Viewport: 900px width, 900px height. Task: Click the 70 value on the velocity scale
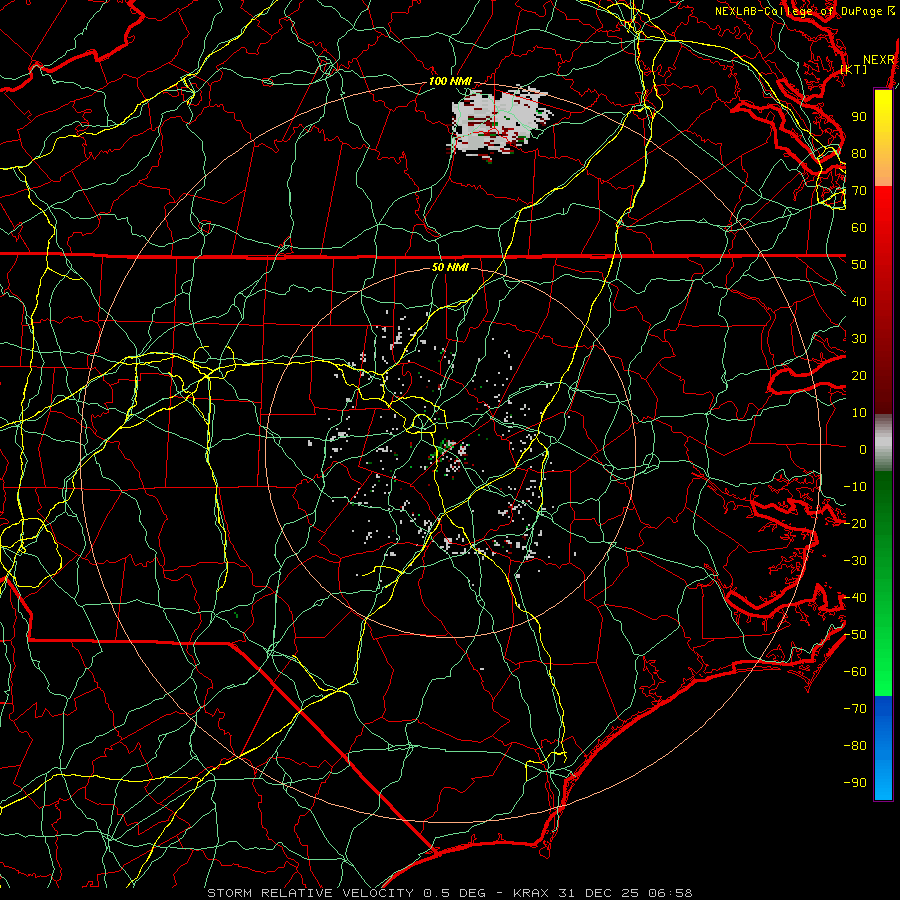[x=859, y=191]
